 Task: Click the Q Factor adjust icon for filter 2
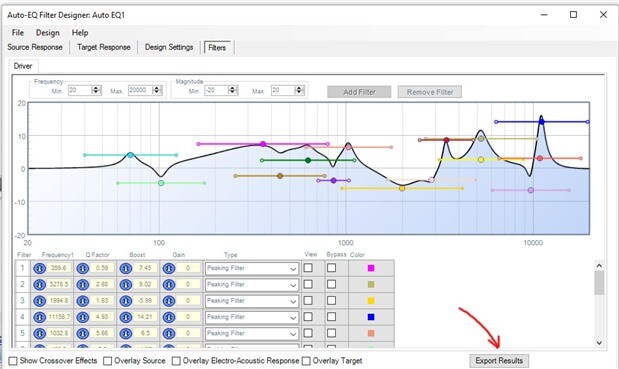pyautogui.click(x=83, y=285)
